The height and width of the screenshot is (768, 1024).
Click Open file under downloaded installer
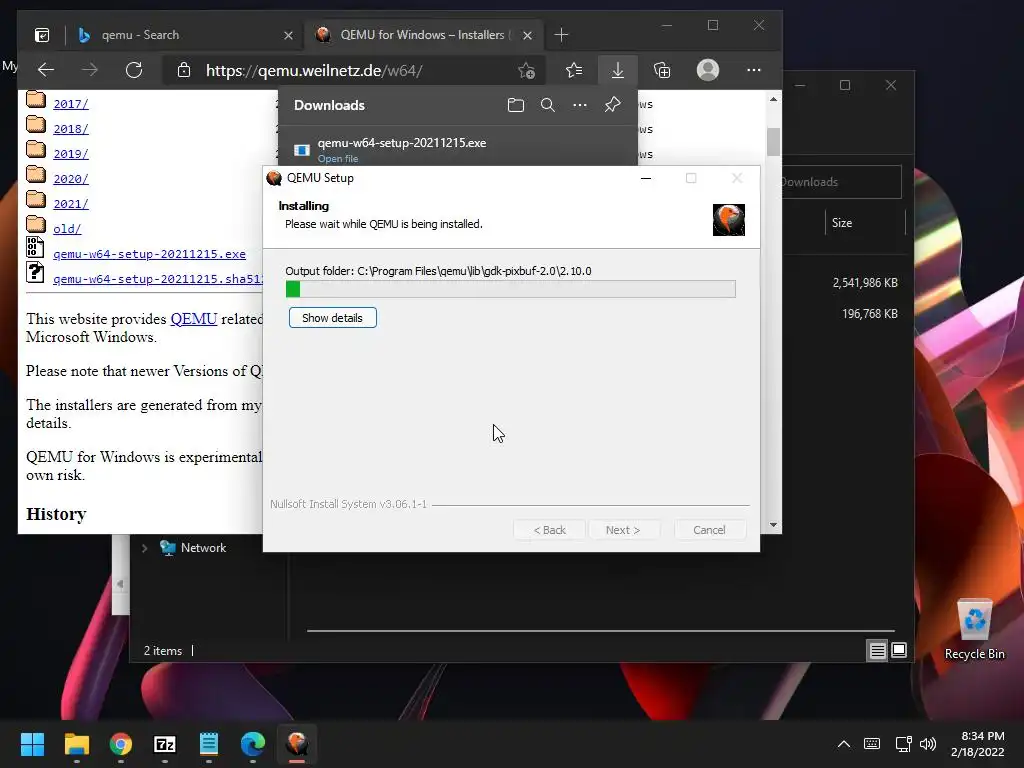pos(338,159)
